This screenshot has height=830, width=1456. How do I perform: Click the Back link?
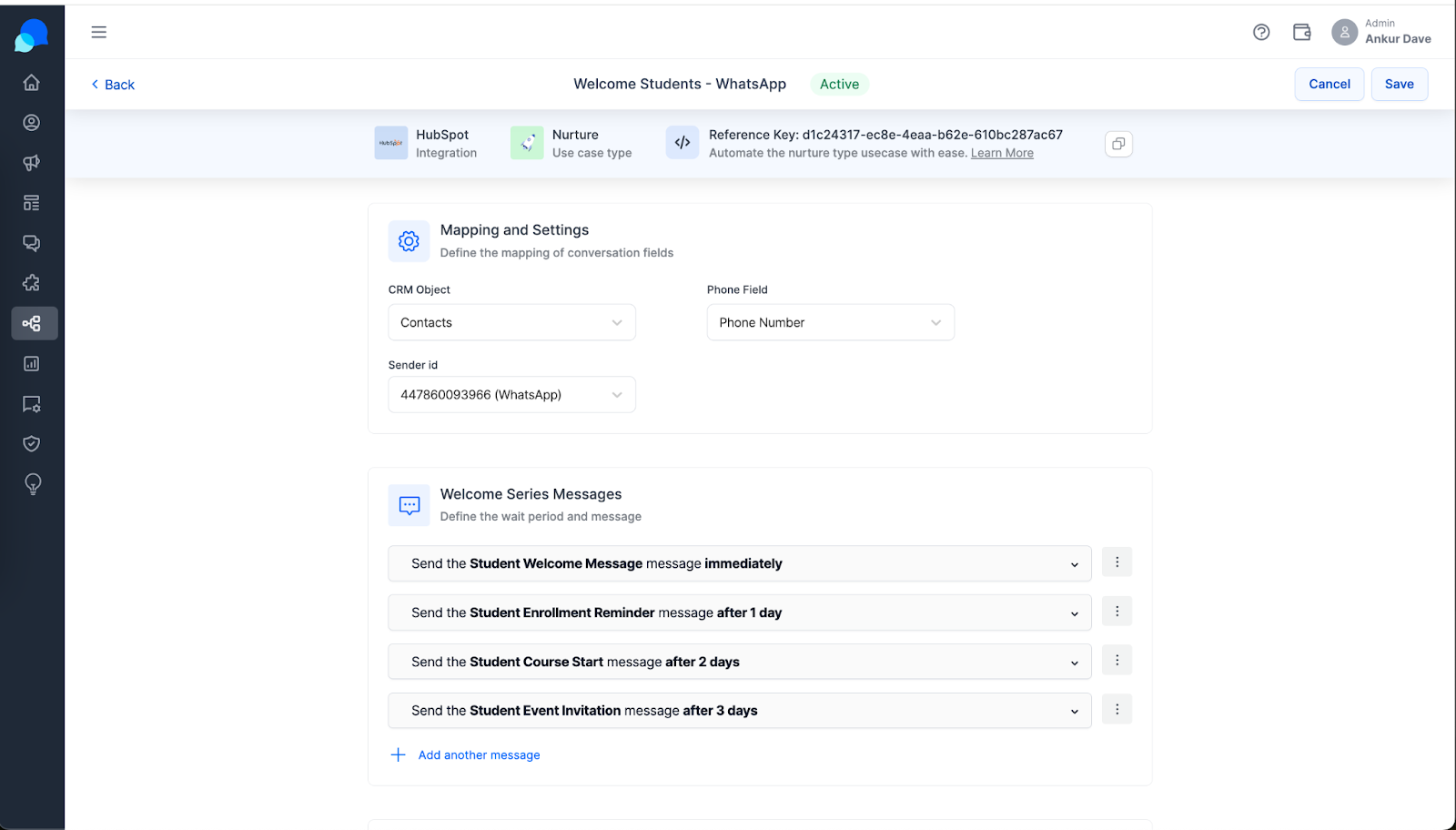point(113,85)
